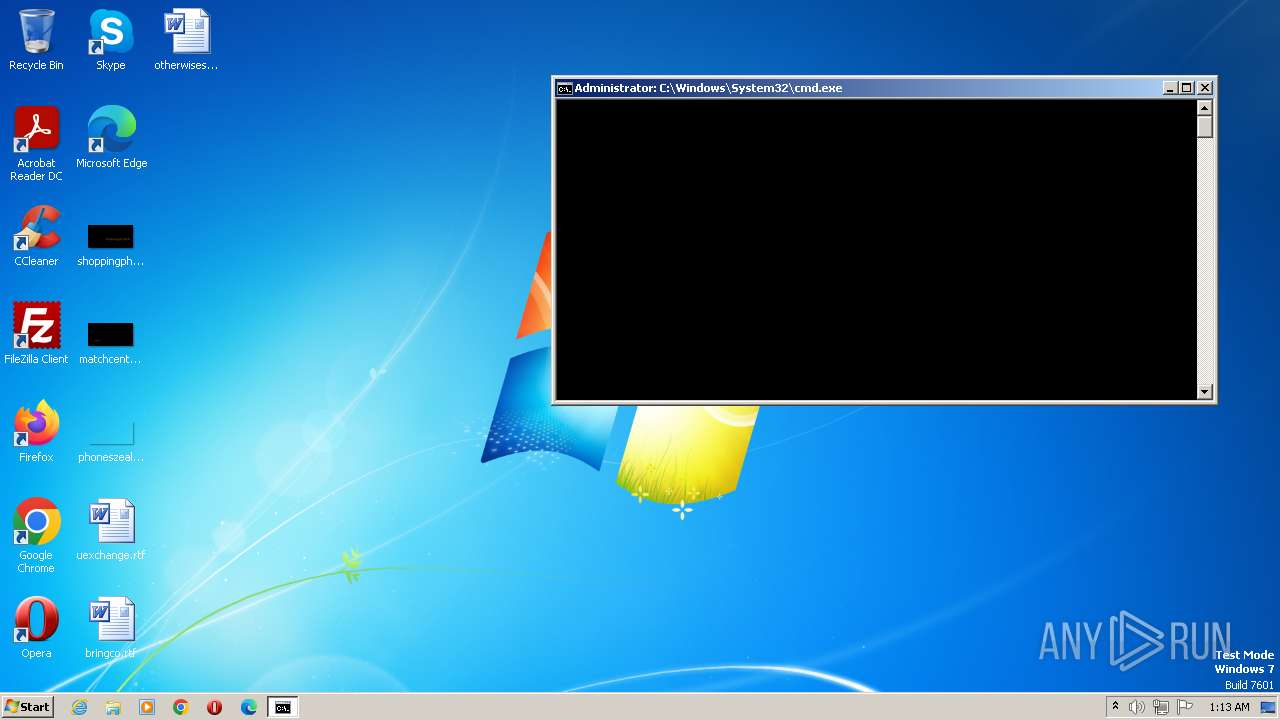Image resolution: width=1280 pixels, height=720 pixels.
Task: Launch Chrome from the taskbar
Action: click(x=181, y=707)
